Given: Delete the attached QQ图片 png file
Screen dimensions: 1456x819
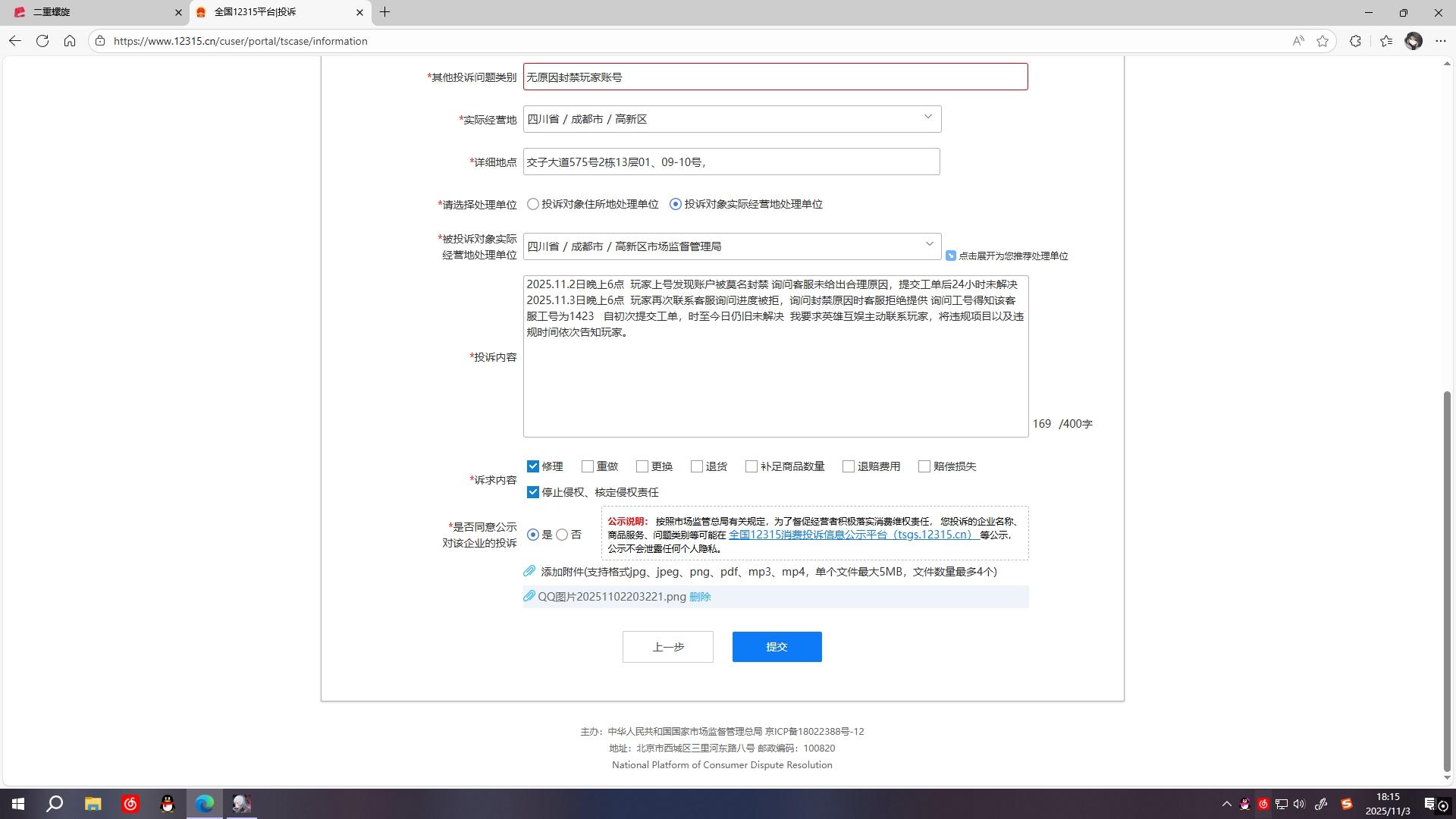Looking at the screenshot, I should (x=700, y=597).
